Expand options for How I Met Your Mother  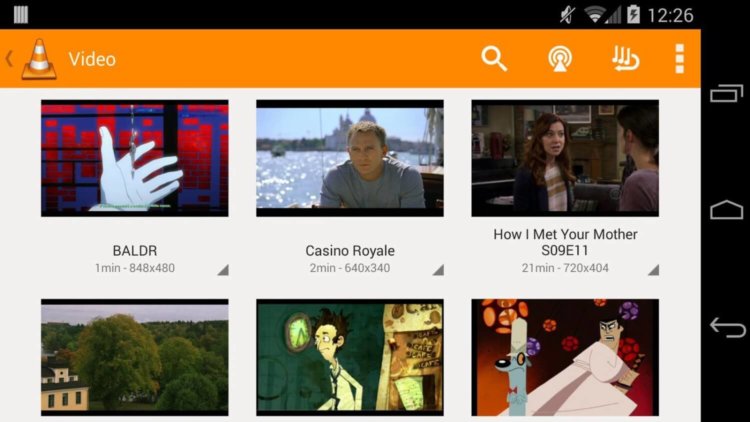click(x=653, y=269)
